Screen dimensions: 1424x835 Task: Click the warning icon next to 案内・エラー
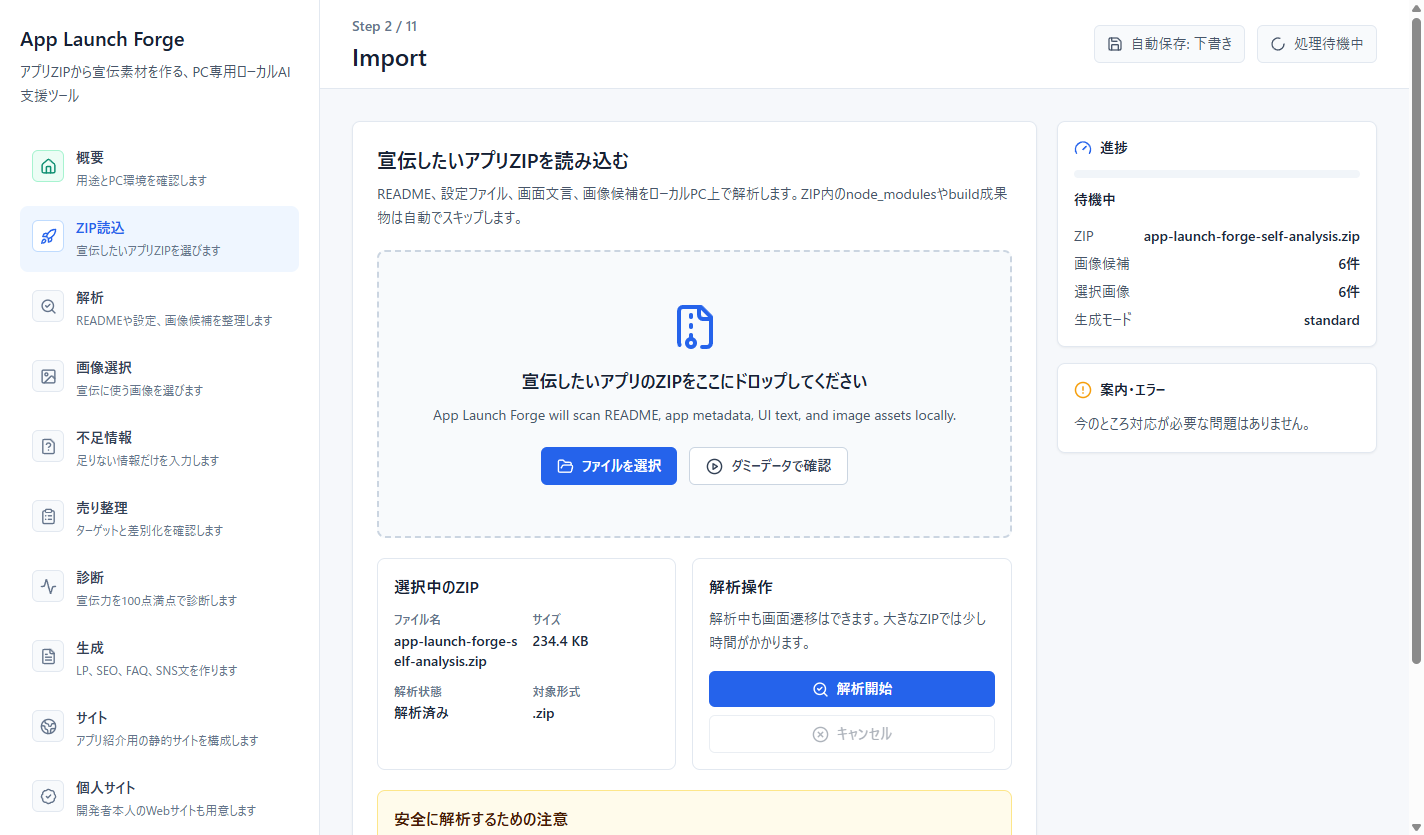pyautogui.click(x=1083, y=390)
